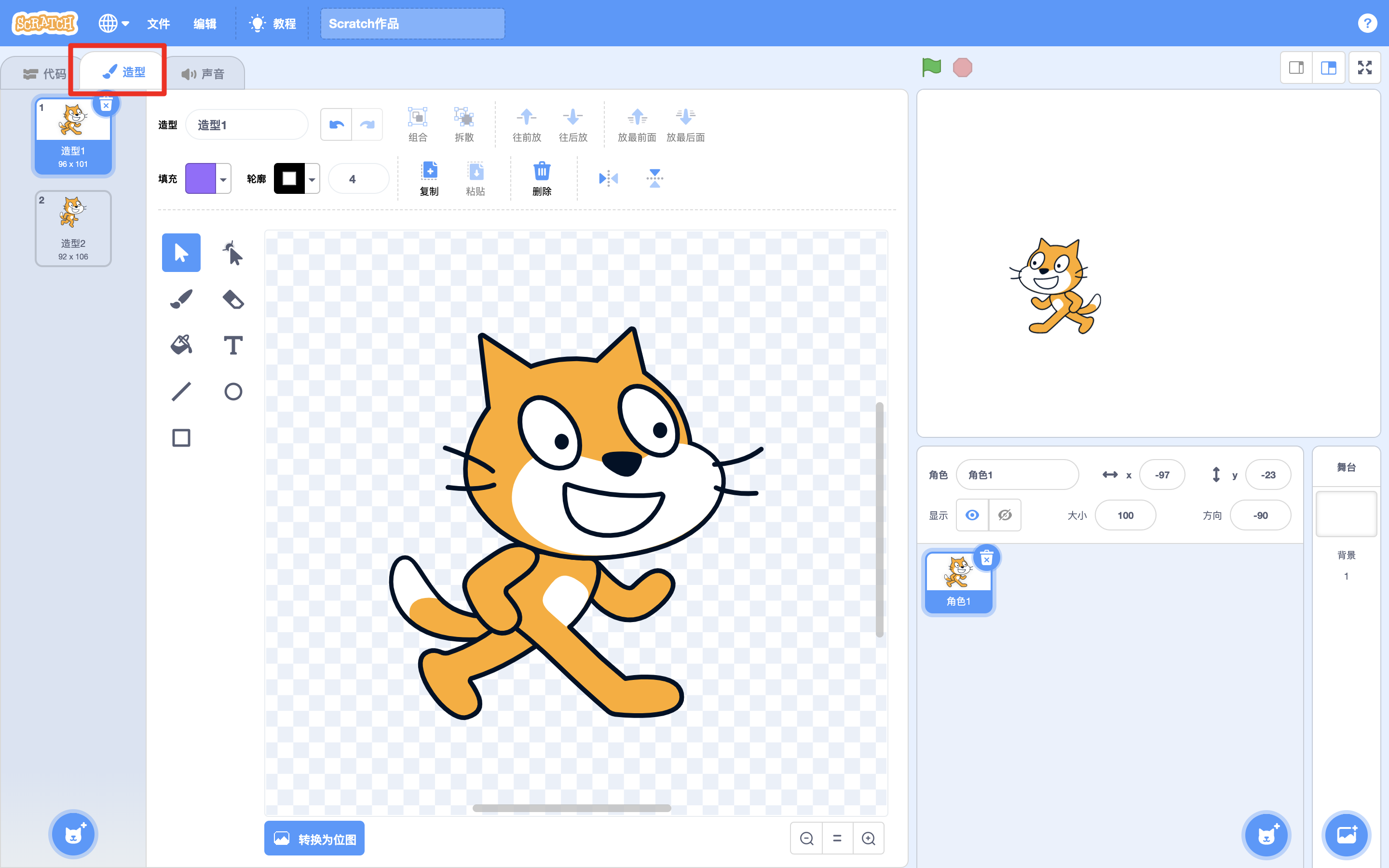This screenshot has width=1389, height=868.
Task: Open the 文件 menu
Action: [x=158, y=24]
